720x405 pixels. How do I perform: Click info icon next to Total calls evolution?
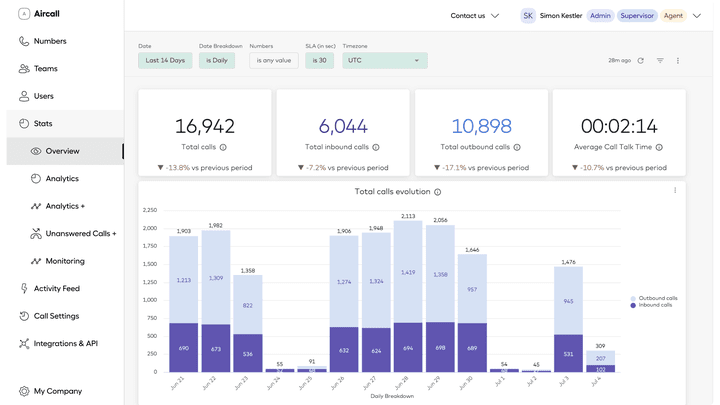[438, 192]
